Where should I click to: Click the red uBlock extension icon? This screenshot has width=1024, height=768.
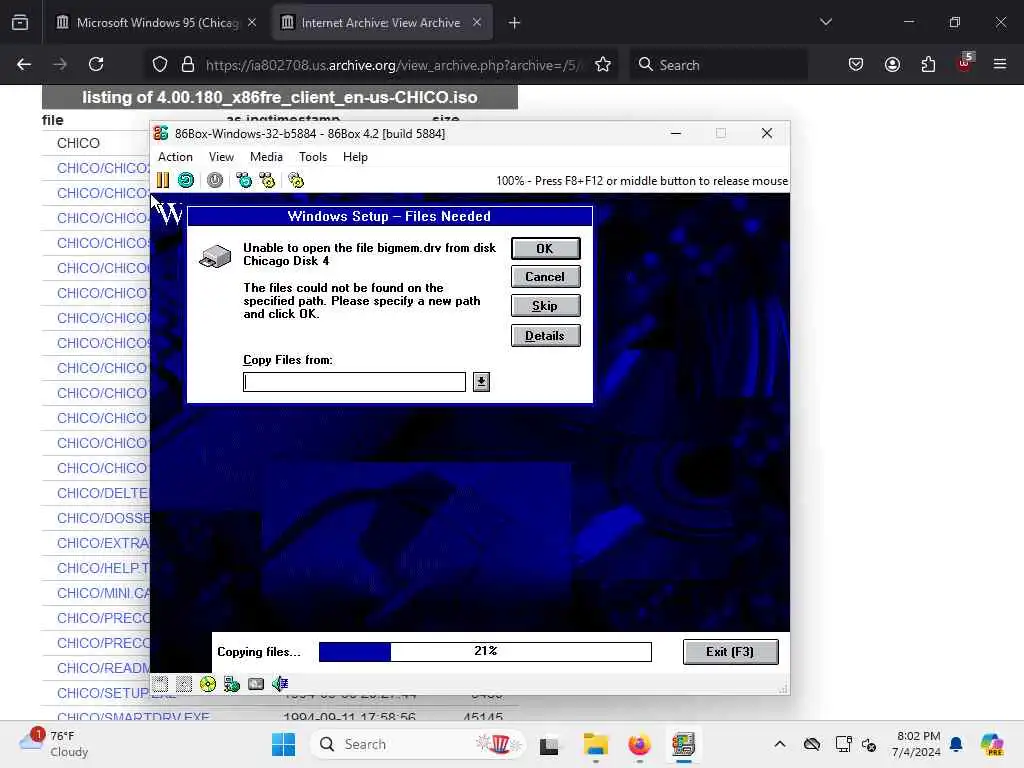964,64
